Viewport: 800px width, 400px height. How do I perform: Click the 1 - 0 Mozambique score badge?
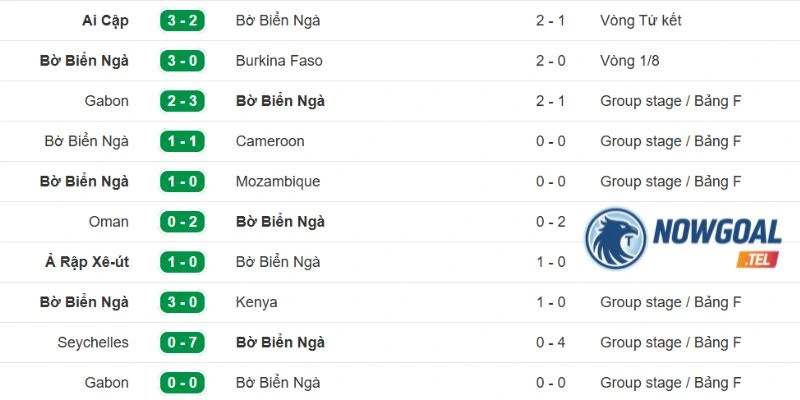[182, 182]
